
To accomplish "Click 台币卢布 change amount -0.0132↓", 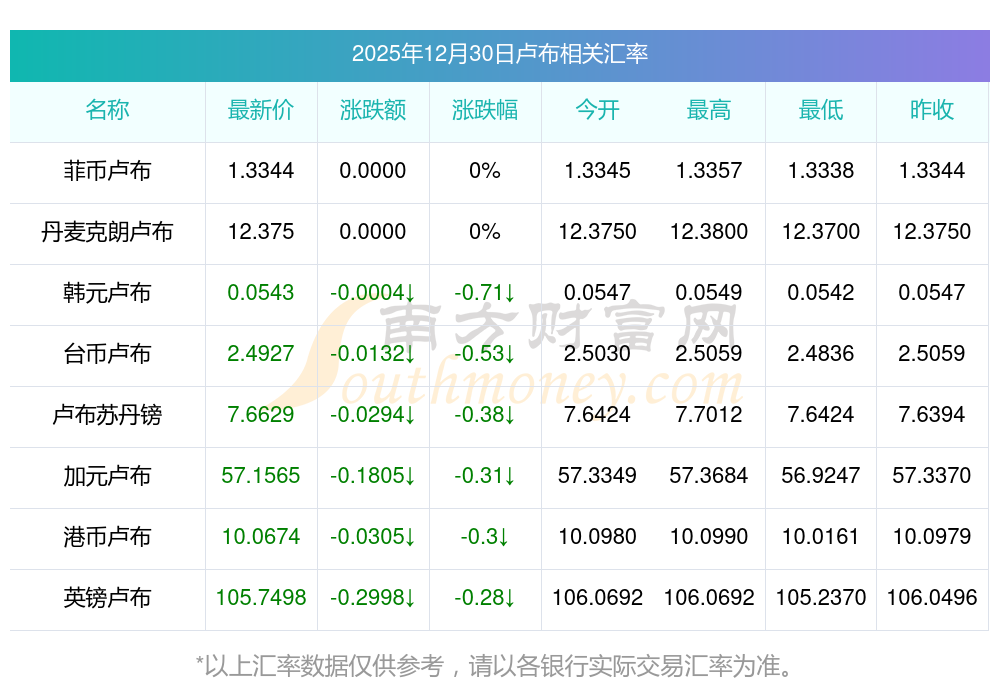I will tap(373, 353).
